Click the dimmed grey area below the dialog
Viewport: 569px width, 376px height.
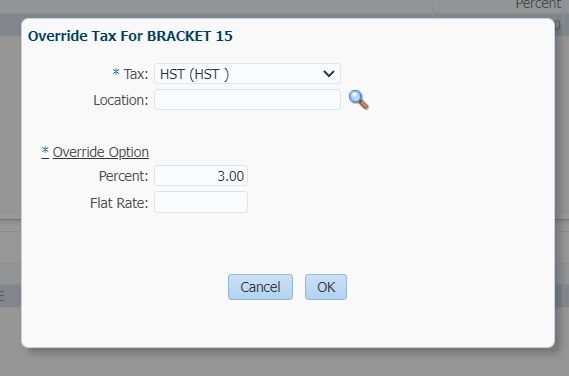click(x=284, y=361)
